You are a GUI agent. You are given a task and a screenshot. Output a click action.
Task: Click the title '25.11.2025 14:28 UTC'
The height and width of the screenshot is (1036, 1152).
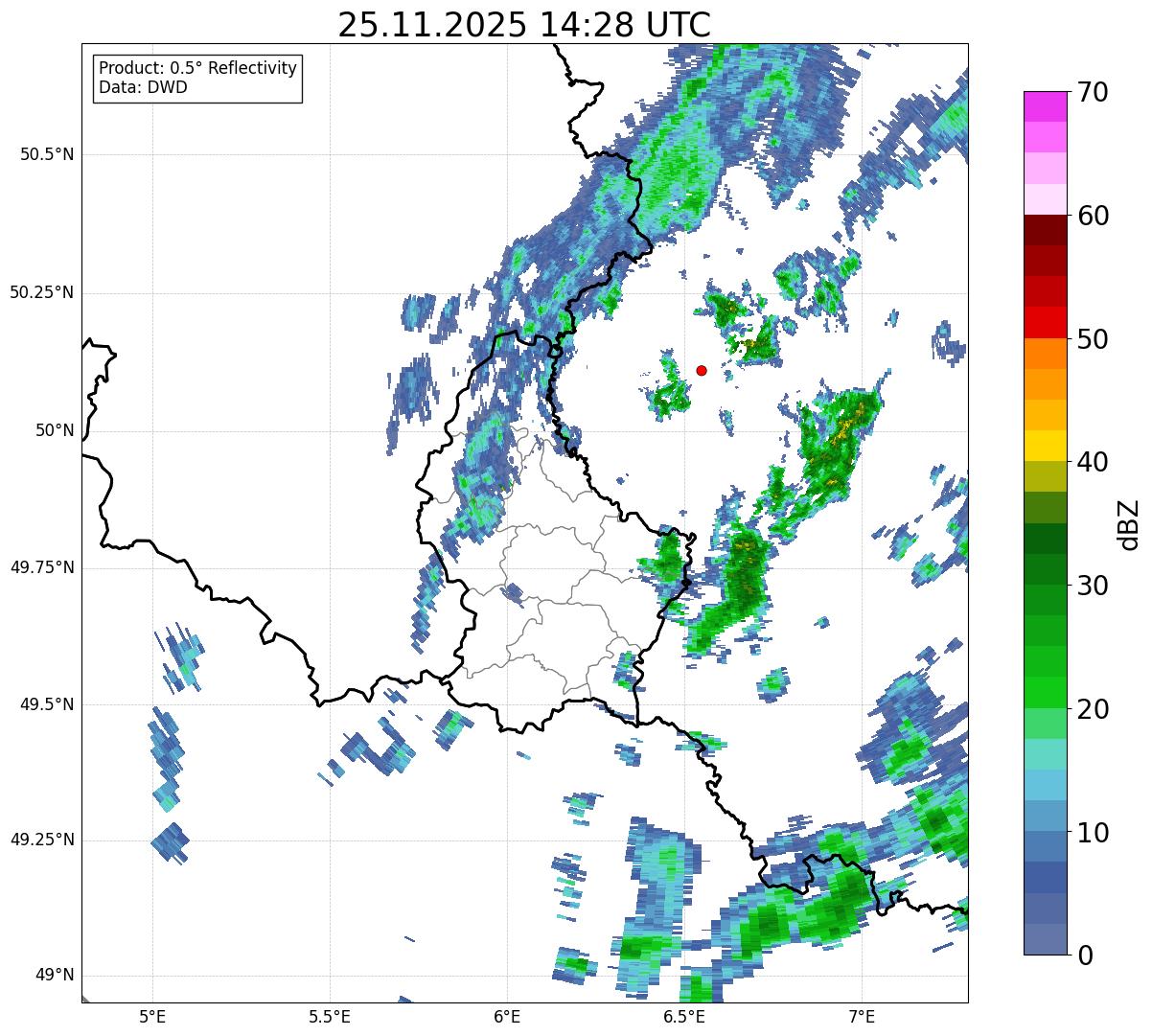[524, 24]
